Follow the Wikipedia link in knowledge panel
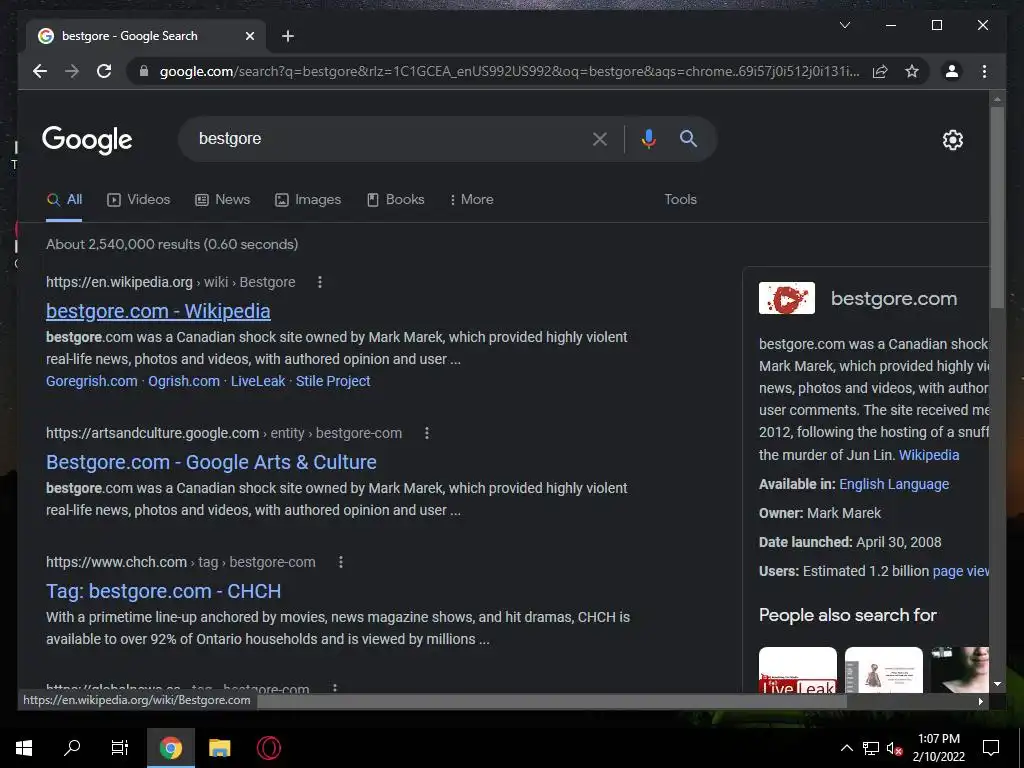The width and height of the screenshot is (1024, 768). pyautogui.click(x=929, y=455)
